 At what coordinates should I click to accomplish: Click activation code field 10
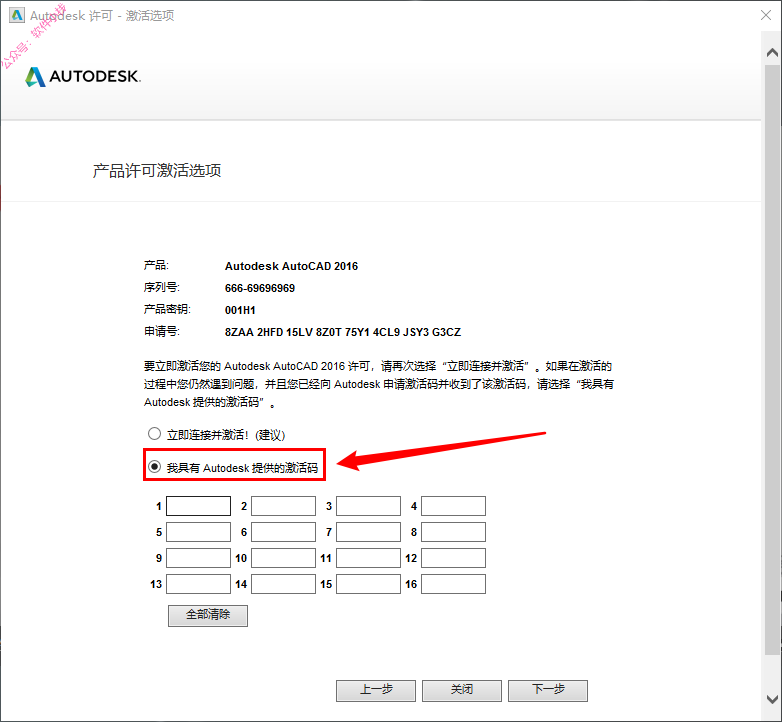pos(283,558)
